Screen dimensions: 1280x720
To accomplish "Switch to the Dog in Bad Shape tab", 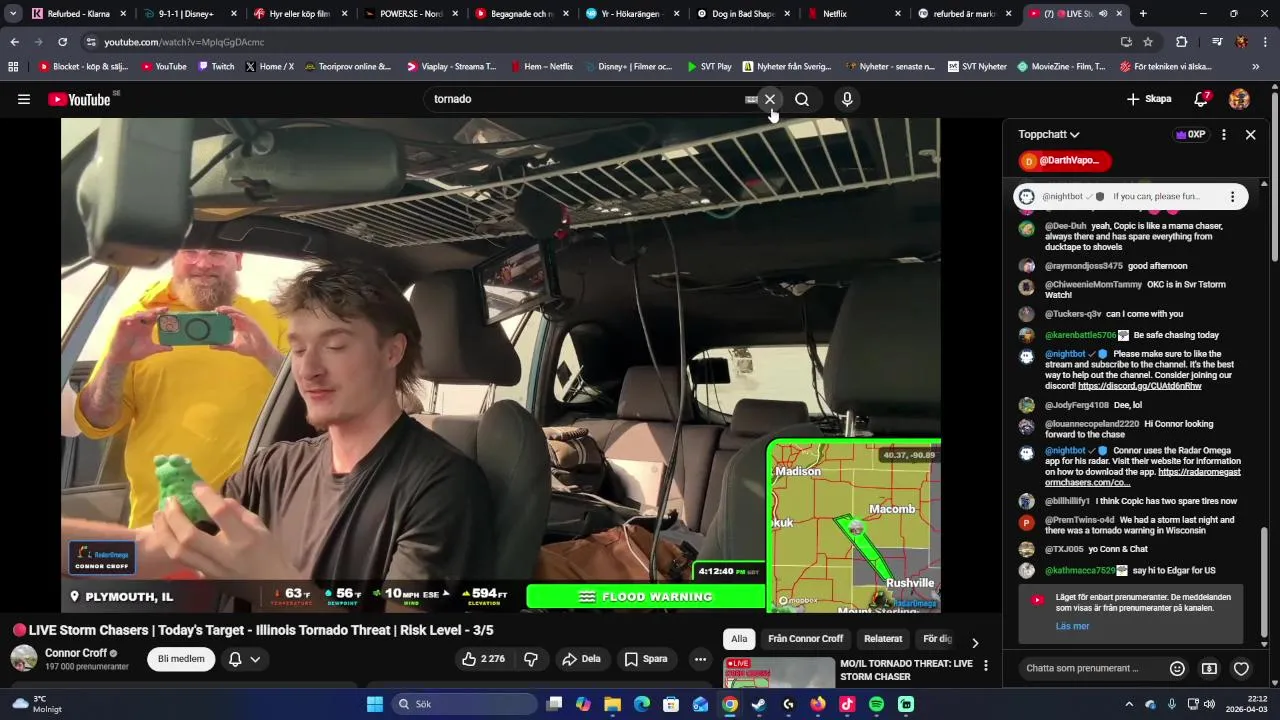I will [744, 14].
